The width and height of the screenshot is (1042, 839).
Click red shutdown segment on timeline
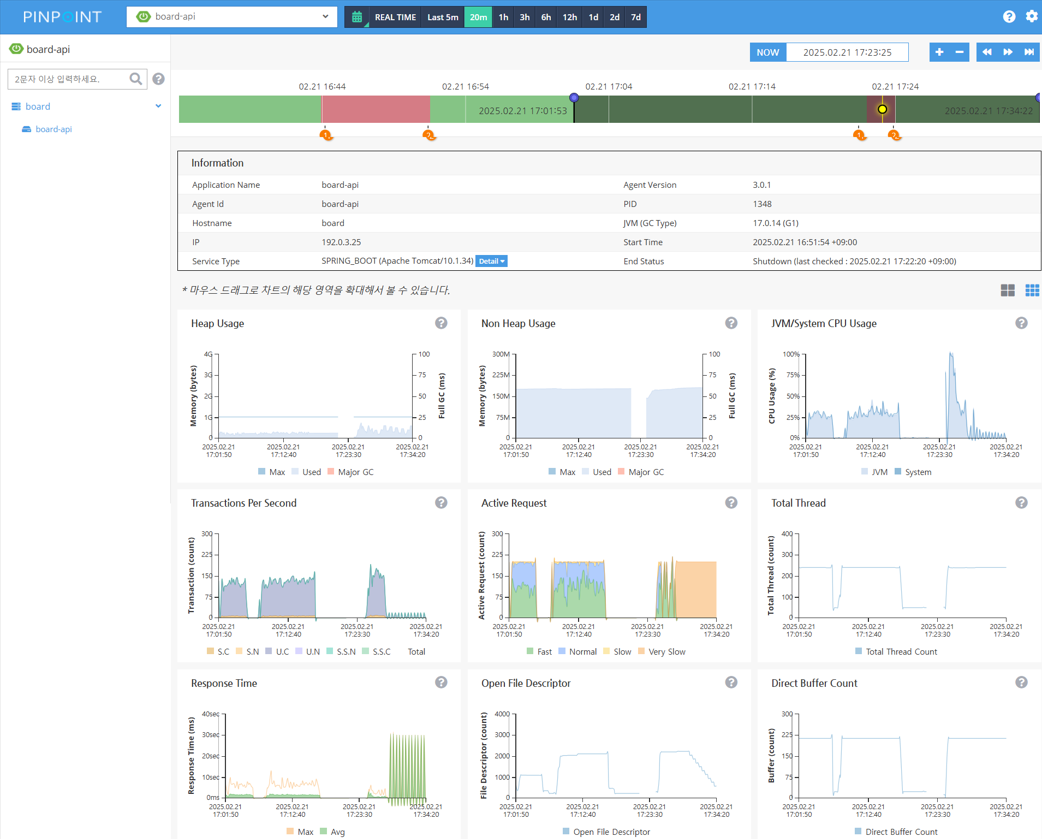click(x=376, y=109)
